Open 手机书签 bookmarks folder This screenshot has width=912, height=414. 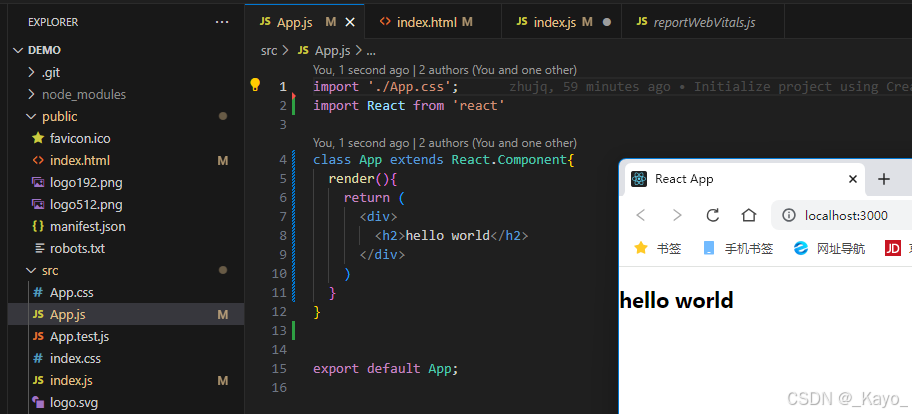click(738, 248)
